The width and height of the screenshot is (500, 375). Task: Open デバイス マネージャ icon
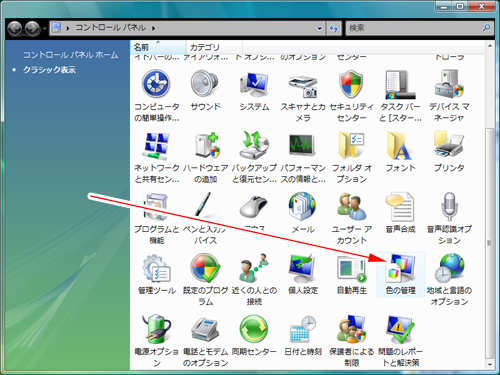(449, 84)
